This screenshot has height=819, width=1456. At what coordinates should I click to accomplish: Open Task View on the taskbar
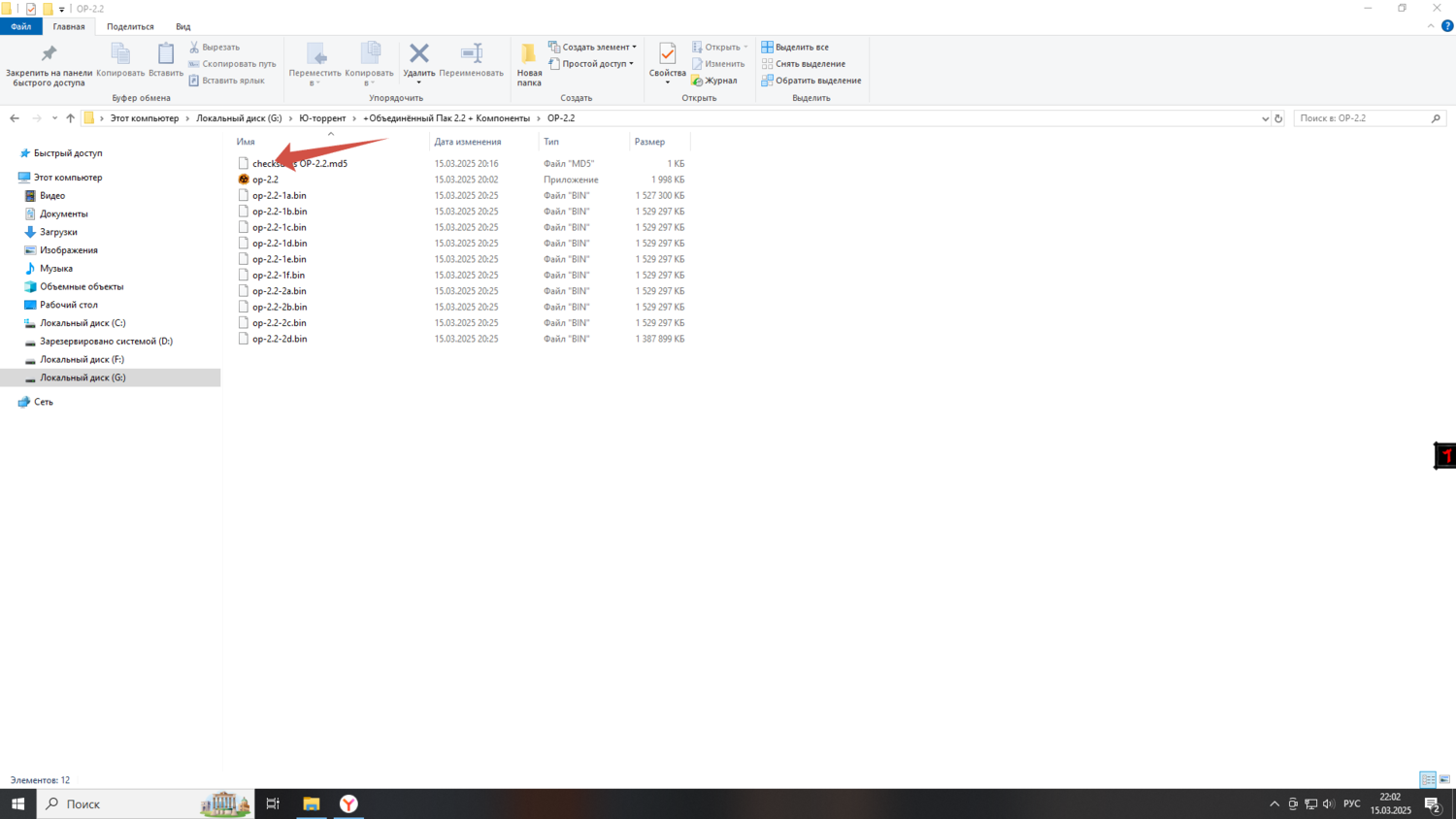[x=273, y=803]
